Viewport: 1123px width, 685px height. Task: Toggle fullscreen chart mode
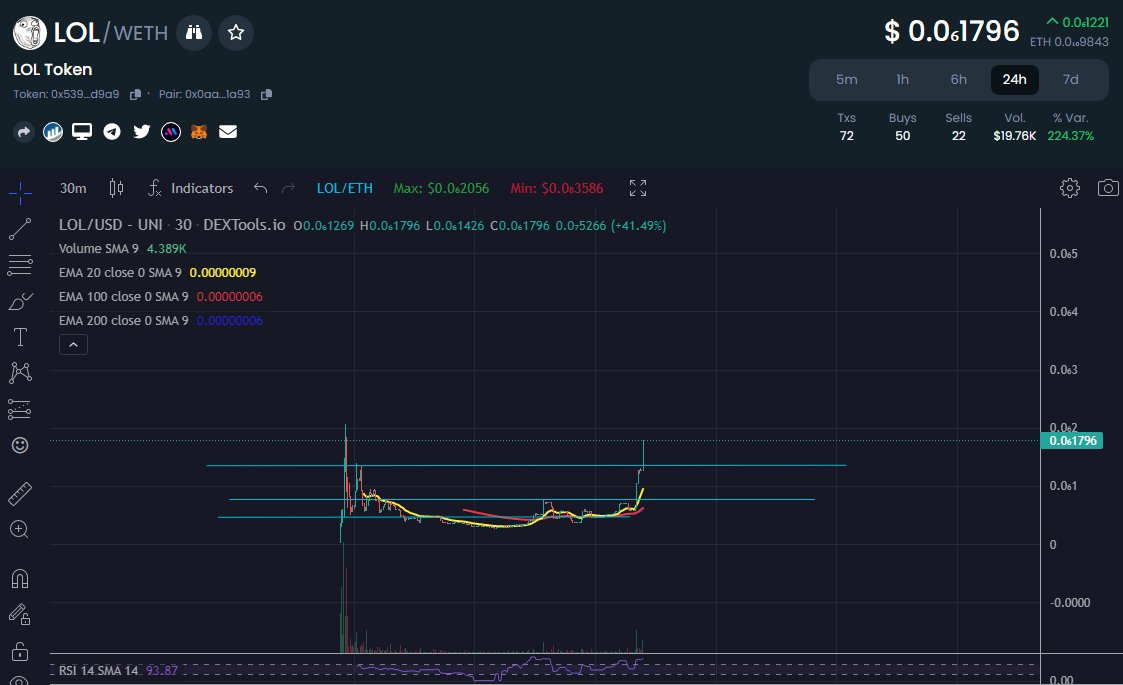click(x=637, y=188)
